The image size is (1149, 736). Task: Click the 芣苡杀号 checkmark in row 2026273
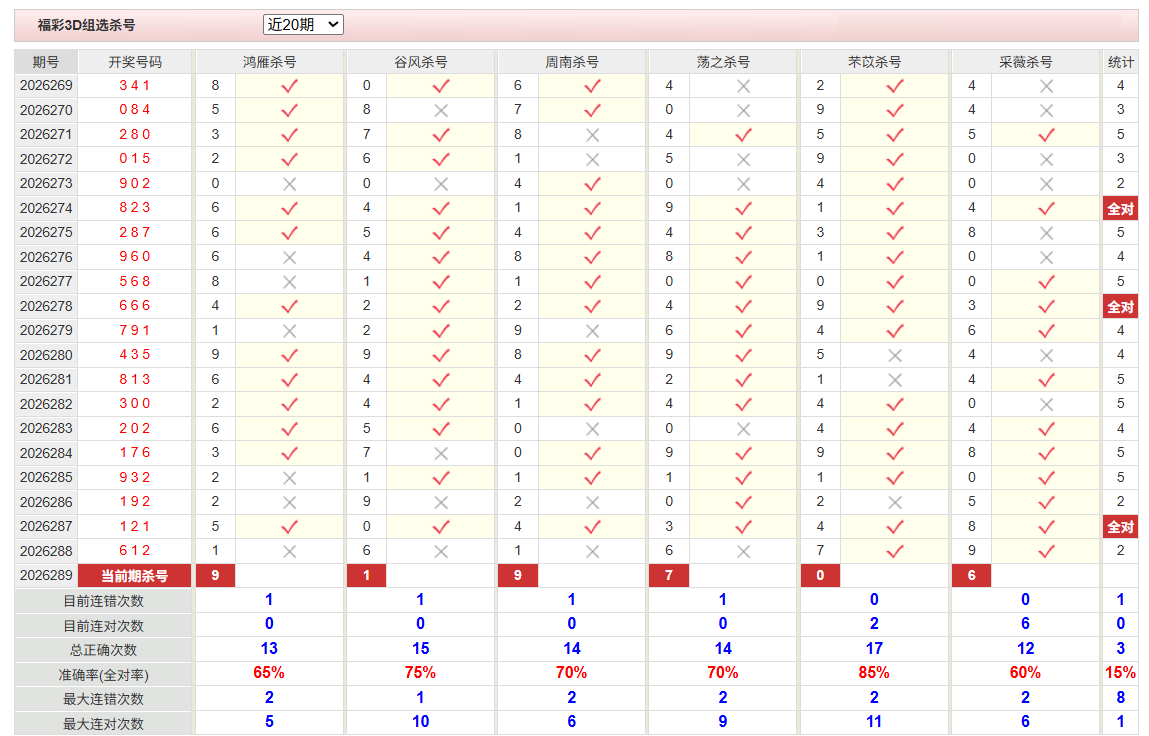(x=895, y=184)
